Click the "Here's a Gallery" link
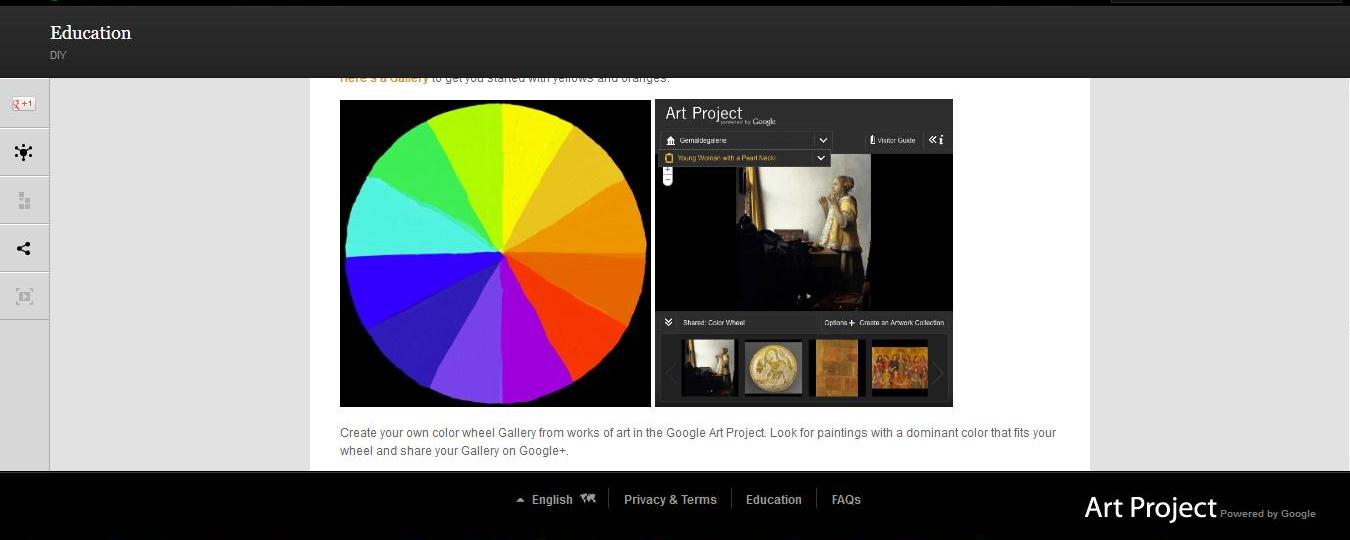 (385, 79)
